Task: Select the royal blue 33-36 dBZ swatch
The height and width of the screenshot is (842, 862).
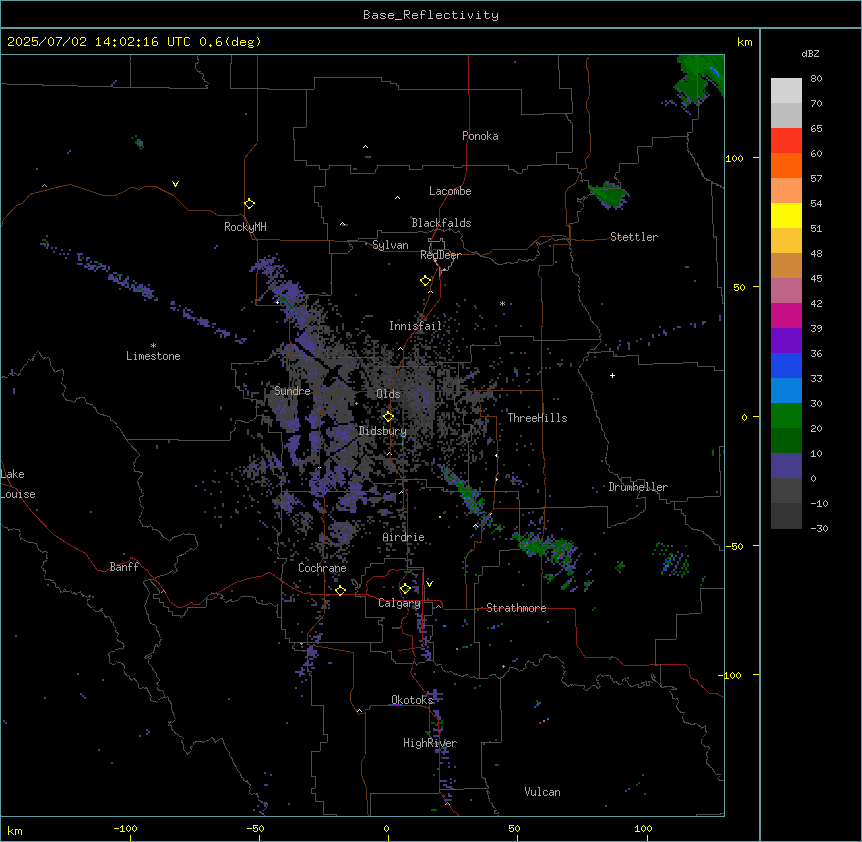Action: coord(786,365)
